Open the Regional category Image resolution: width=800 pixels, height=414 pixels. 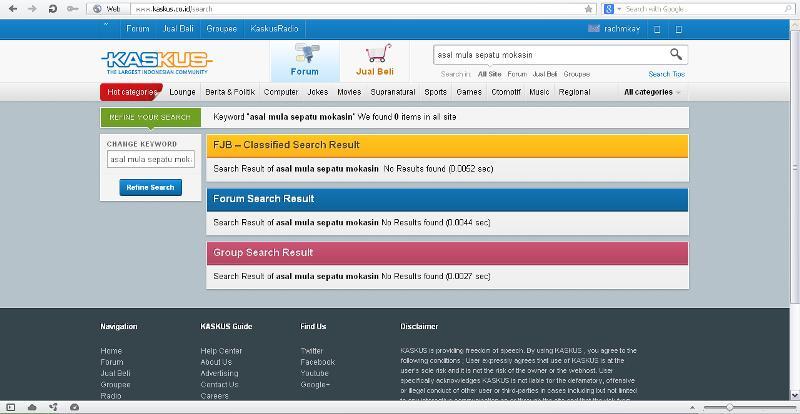[x=574, y=92]
